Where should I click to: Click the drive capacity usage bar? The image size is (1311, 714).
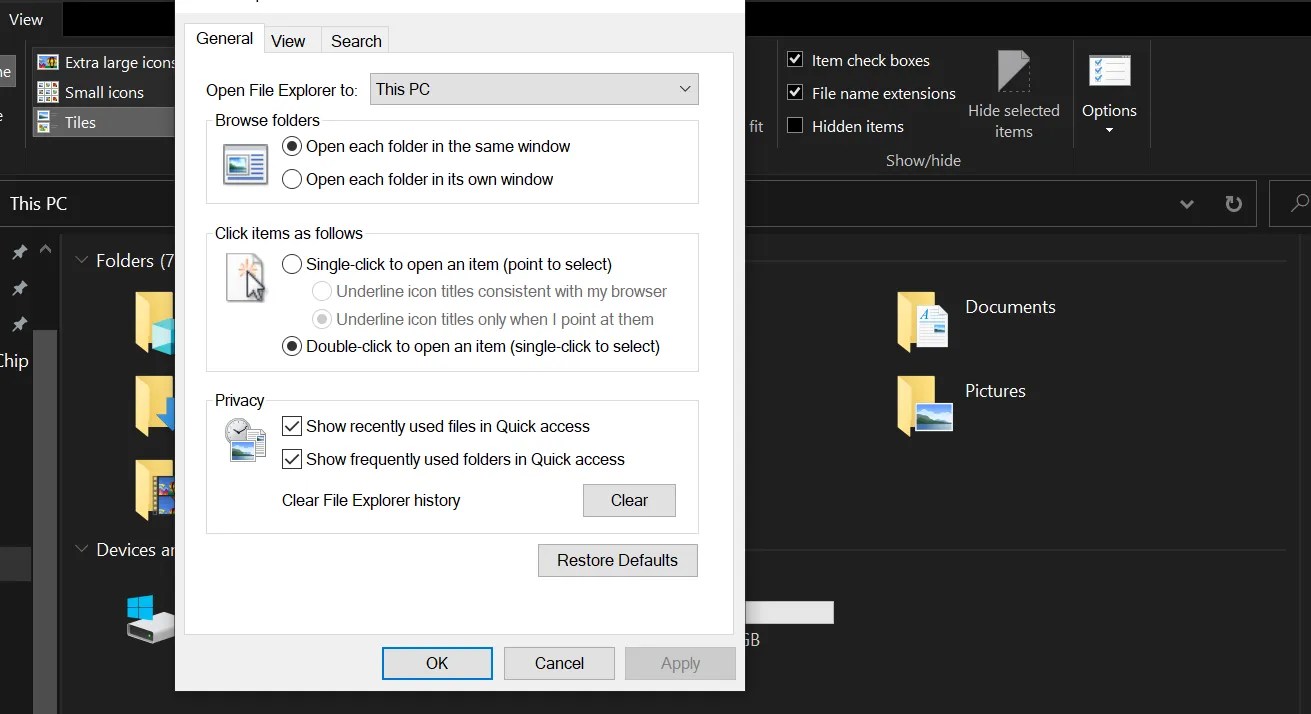789,611
